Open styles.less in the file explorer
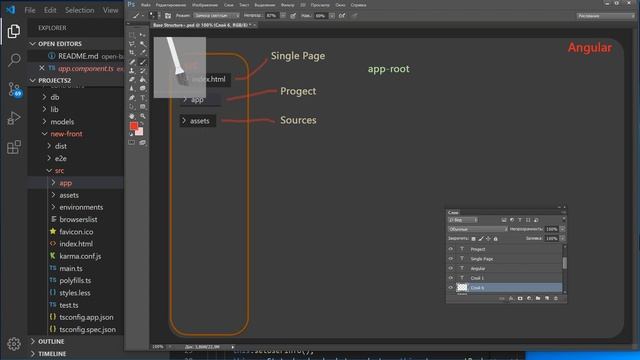 (x=75, y=293)
